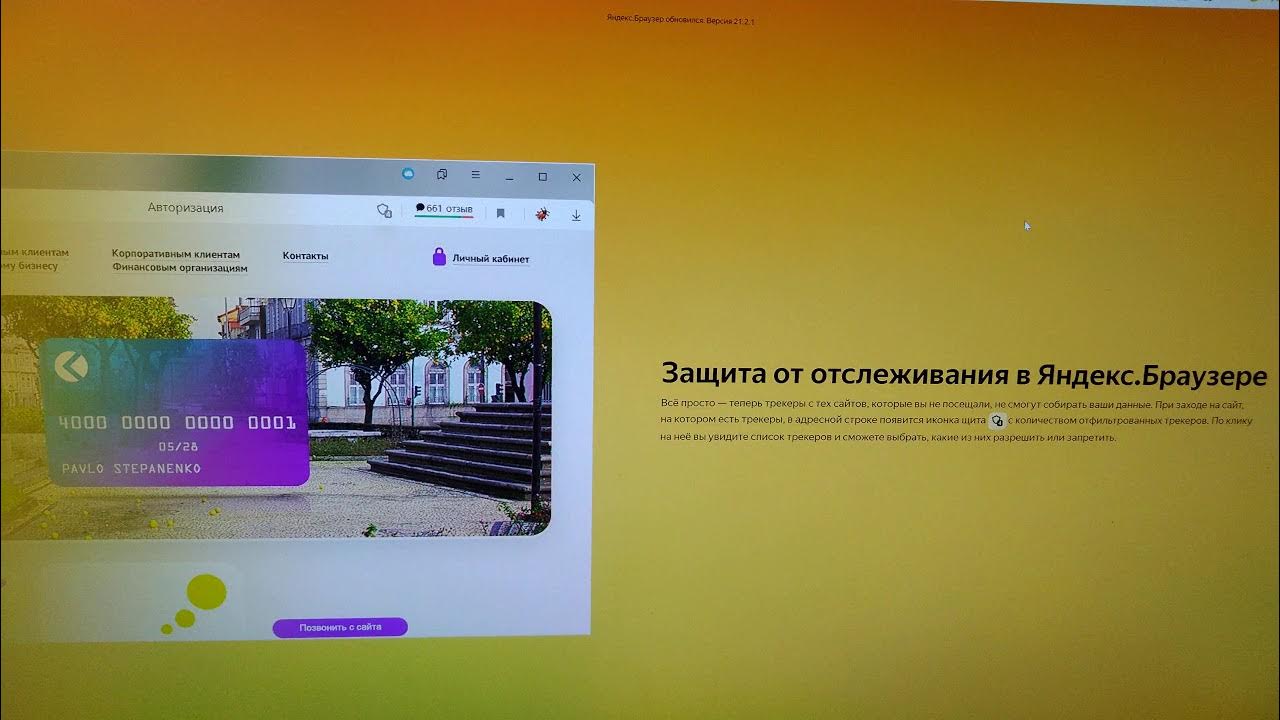Maximize the illustrated browser window
The image size is (1280, 720).
pos(543,177)
